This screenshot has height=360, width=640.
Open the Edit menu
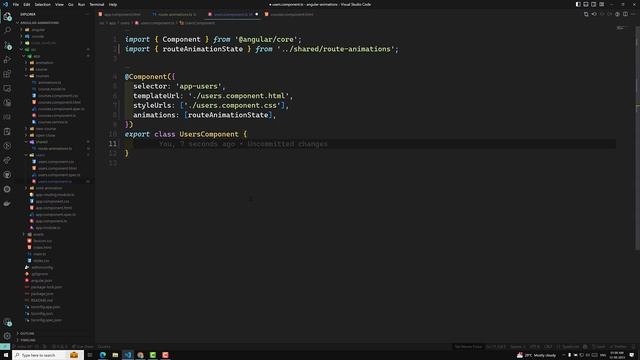point(27,4)
